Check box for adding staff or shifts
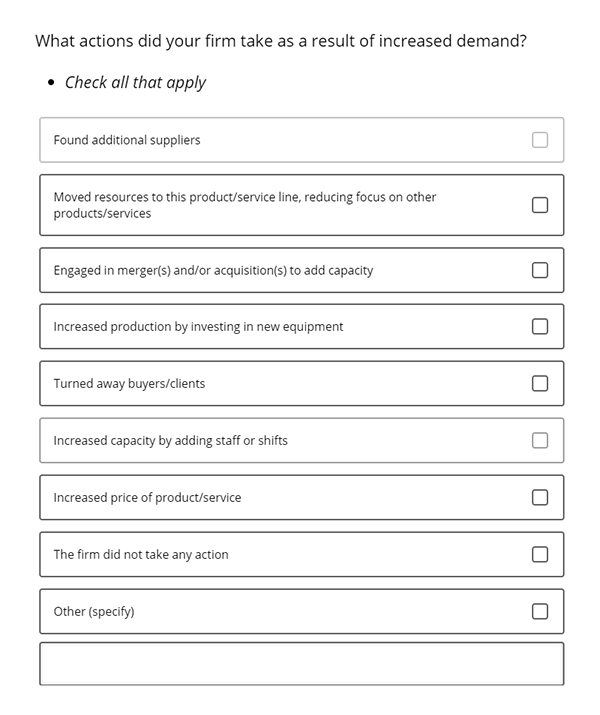The height and width of the screenshot is (715, 600). [x=540, y=440]
